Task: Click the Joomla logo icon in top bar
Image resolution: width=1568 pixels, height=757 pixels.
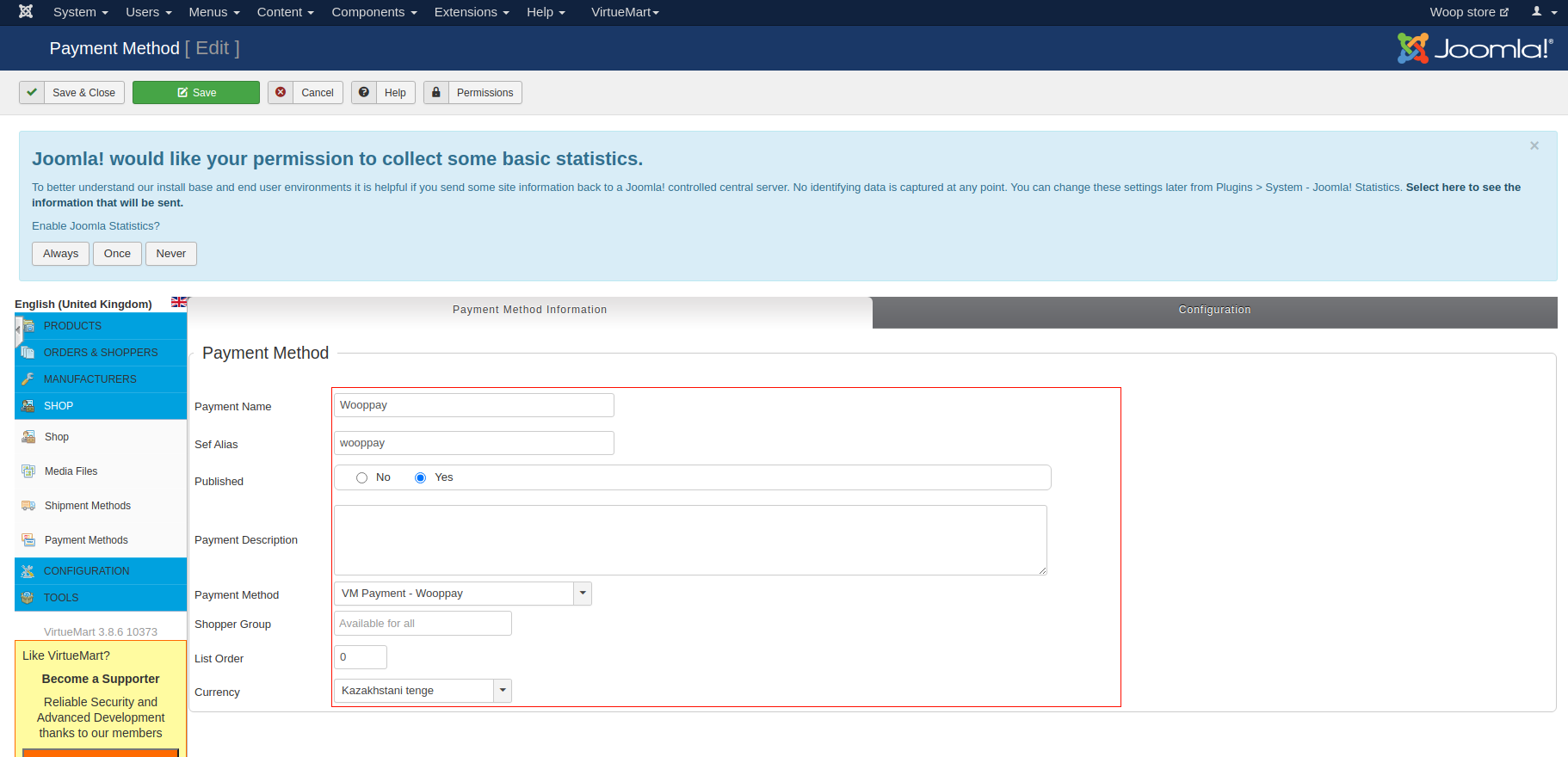Action: 26,11
